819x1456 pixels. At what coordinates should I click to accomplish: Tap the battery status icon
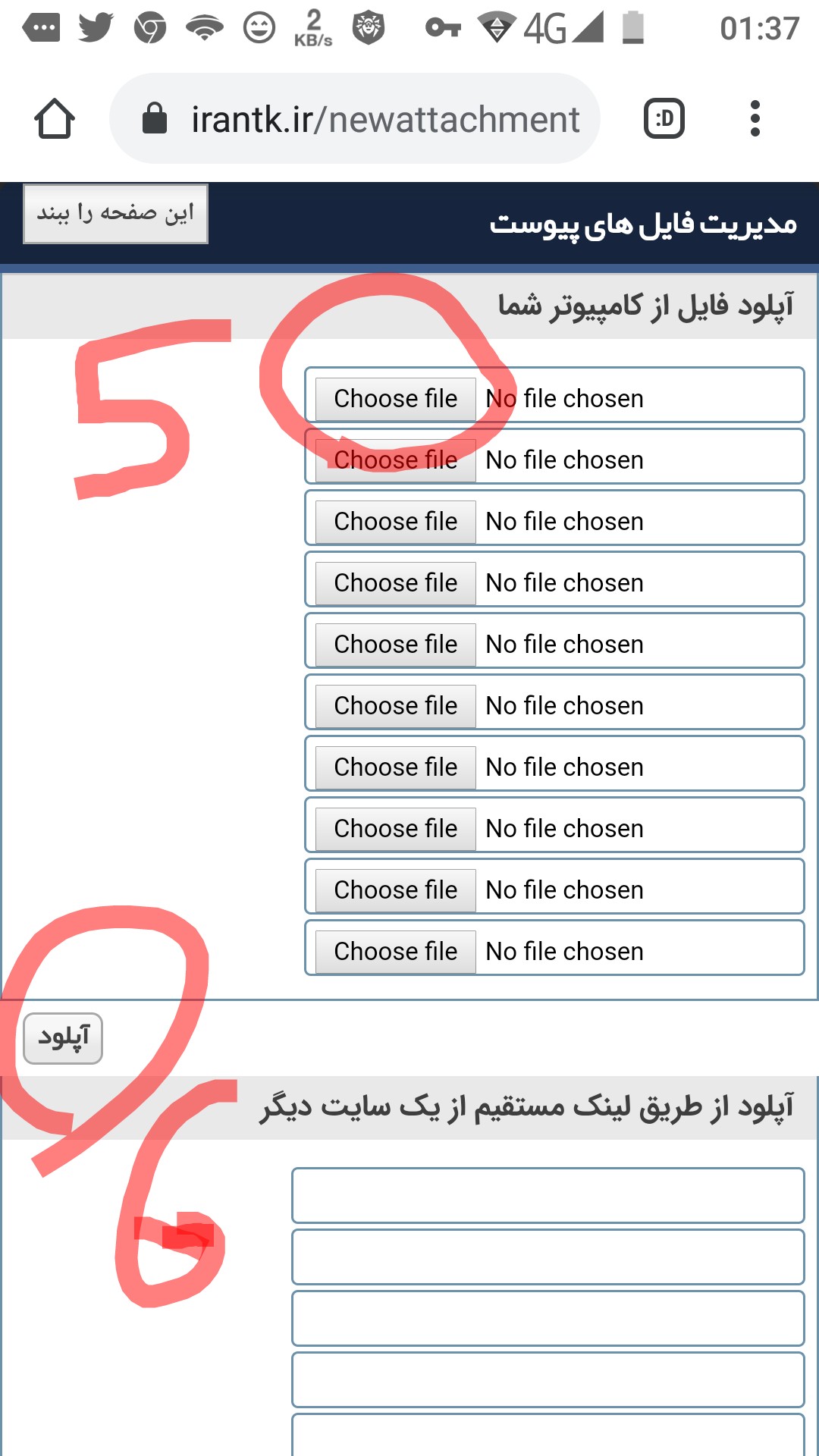coord(633,28)
